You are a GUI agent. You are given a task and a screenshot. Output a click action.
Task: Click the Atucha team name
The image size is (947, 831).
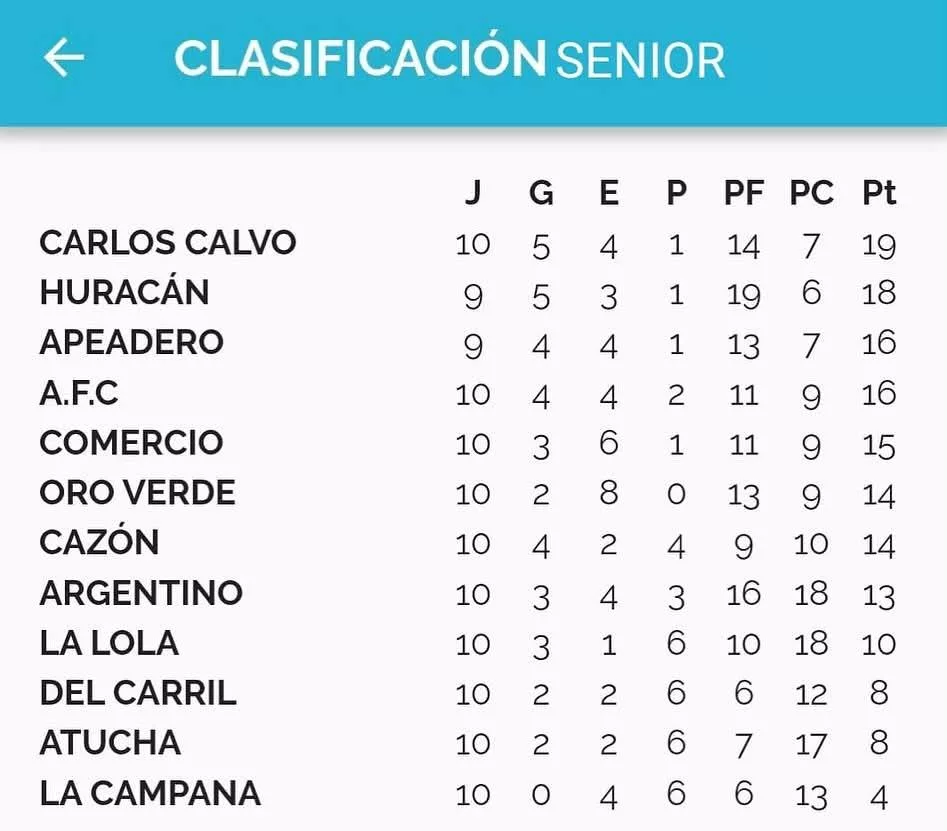(110, 743)
